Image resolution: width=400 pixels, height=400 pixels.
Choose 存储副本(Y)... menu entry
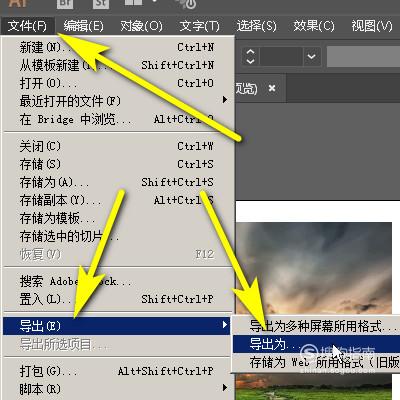[x=117, y=200]
